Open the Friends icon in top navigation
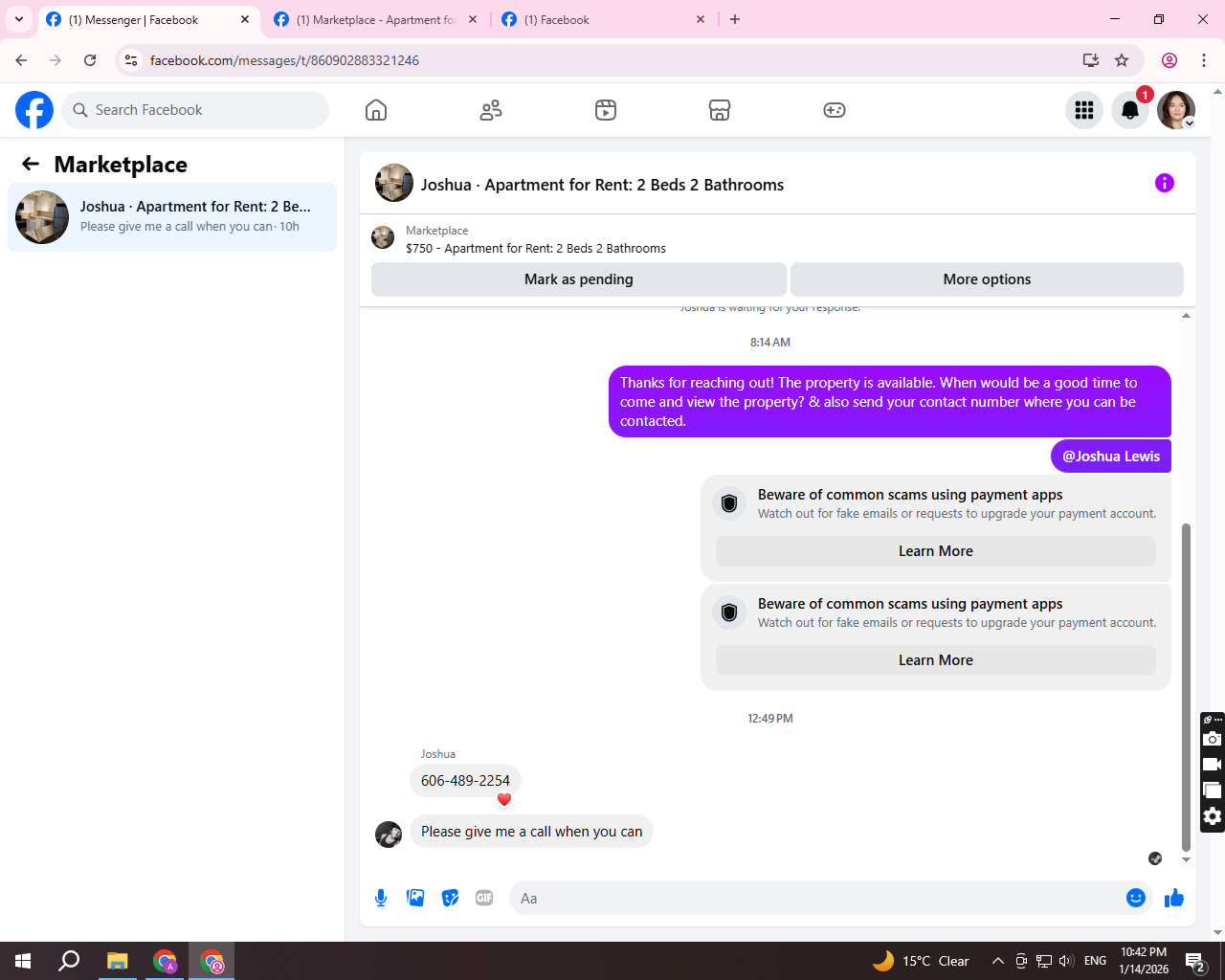 click(491, 110)
